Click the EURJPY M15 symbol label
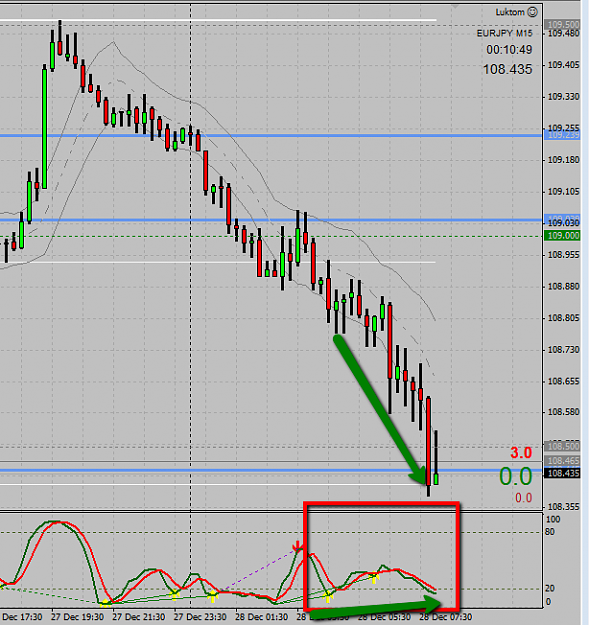Screen dimensions: 589x625 (x=505, y=33)
